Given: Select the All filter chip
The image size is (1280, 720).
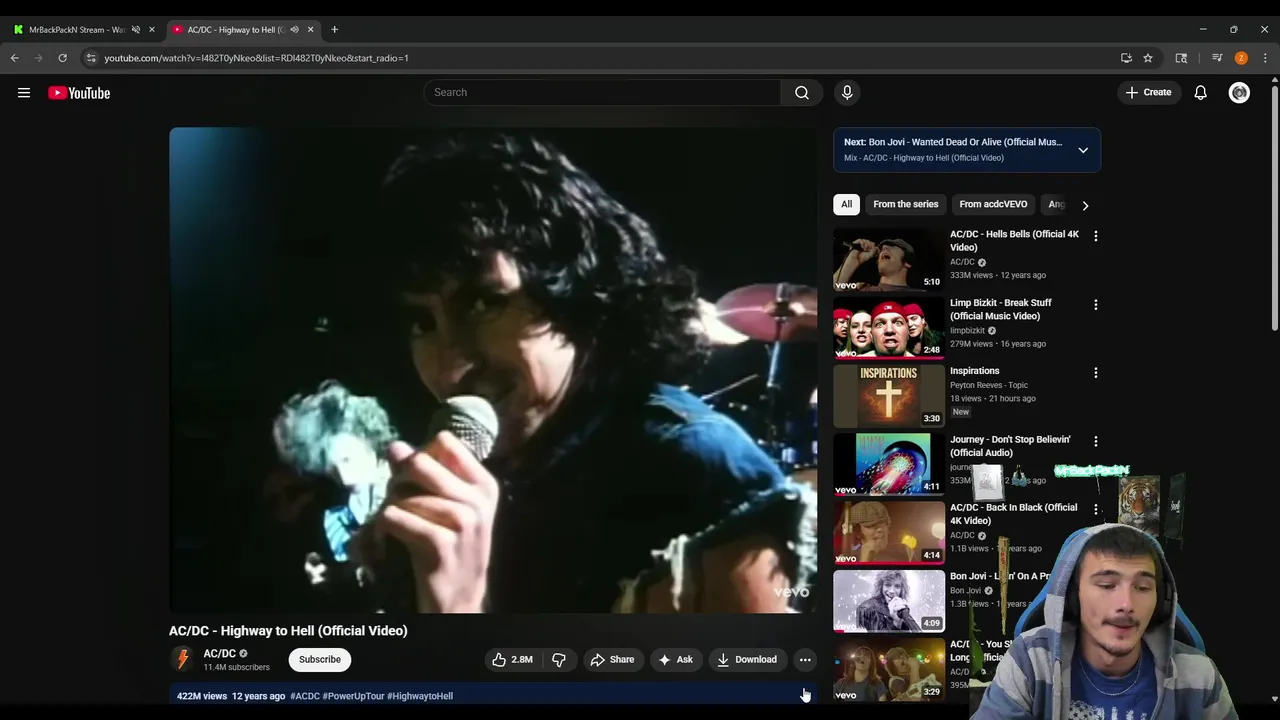Looking at the screenshot, I should (846, 204).
